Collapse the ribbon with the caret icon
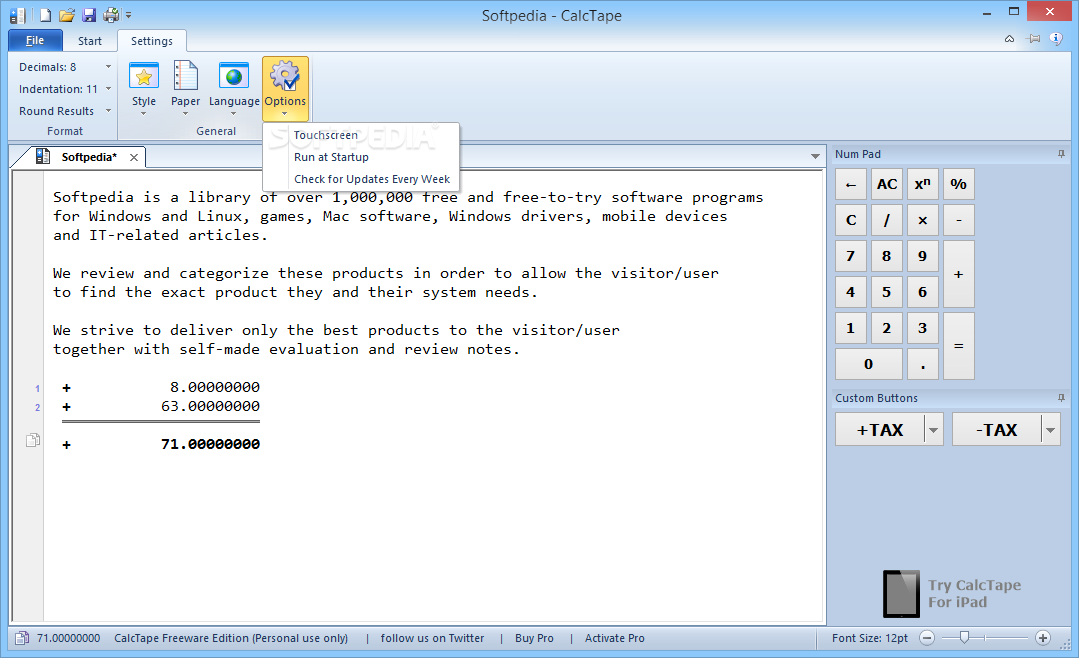The width and height of the screenshot is (1079, 658). (1009, 39)
